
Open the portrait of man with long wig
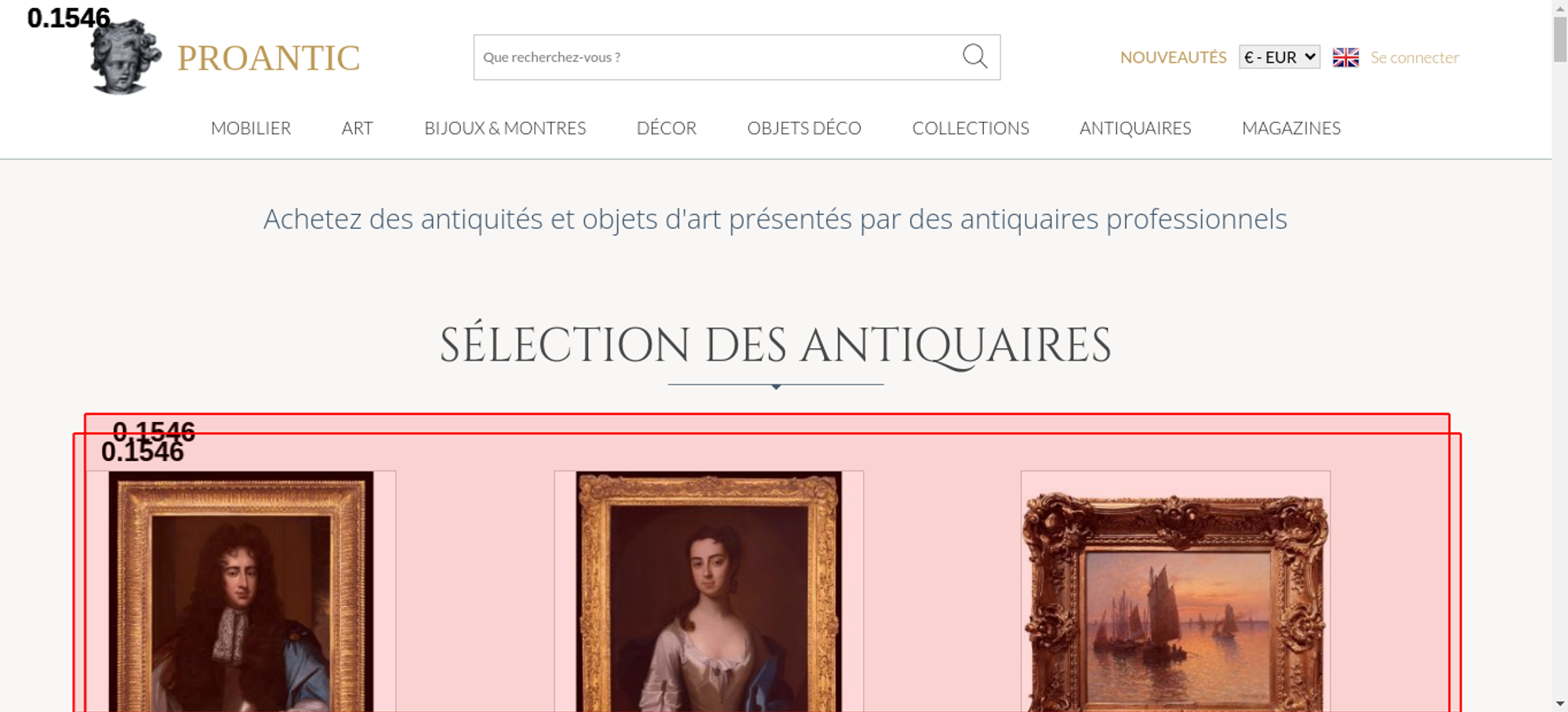[241, 591]
